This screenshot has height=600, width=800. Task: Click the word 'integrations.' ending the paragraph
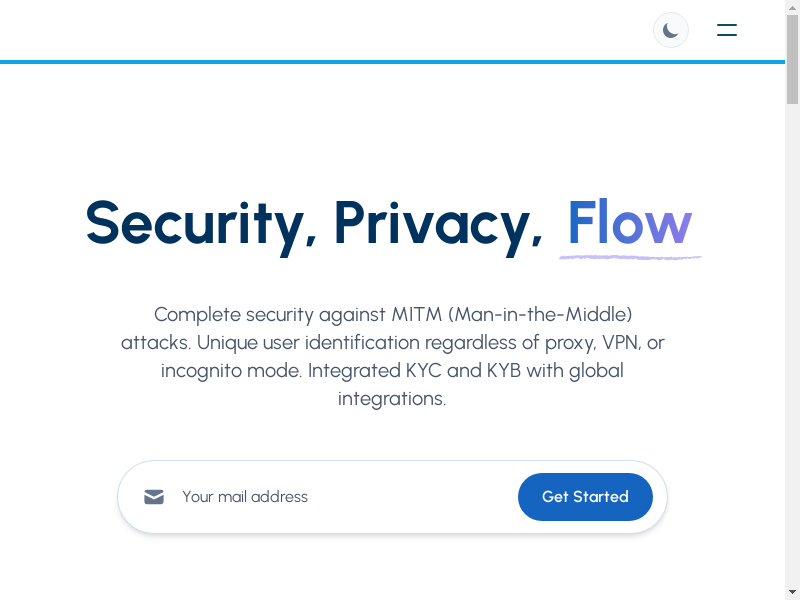tap(392, 398)
